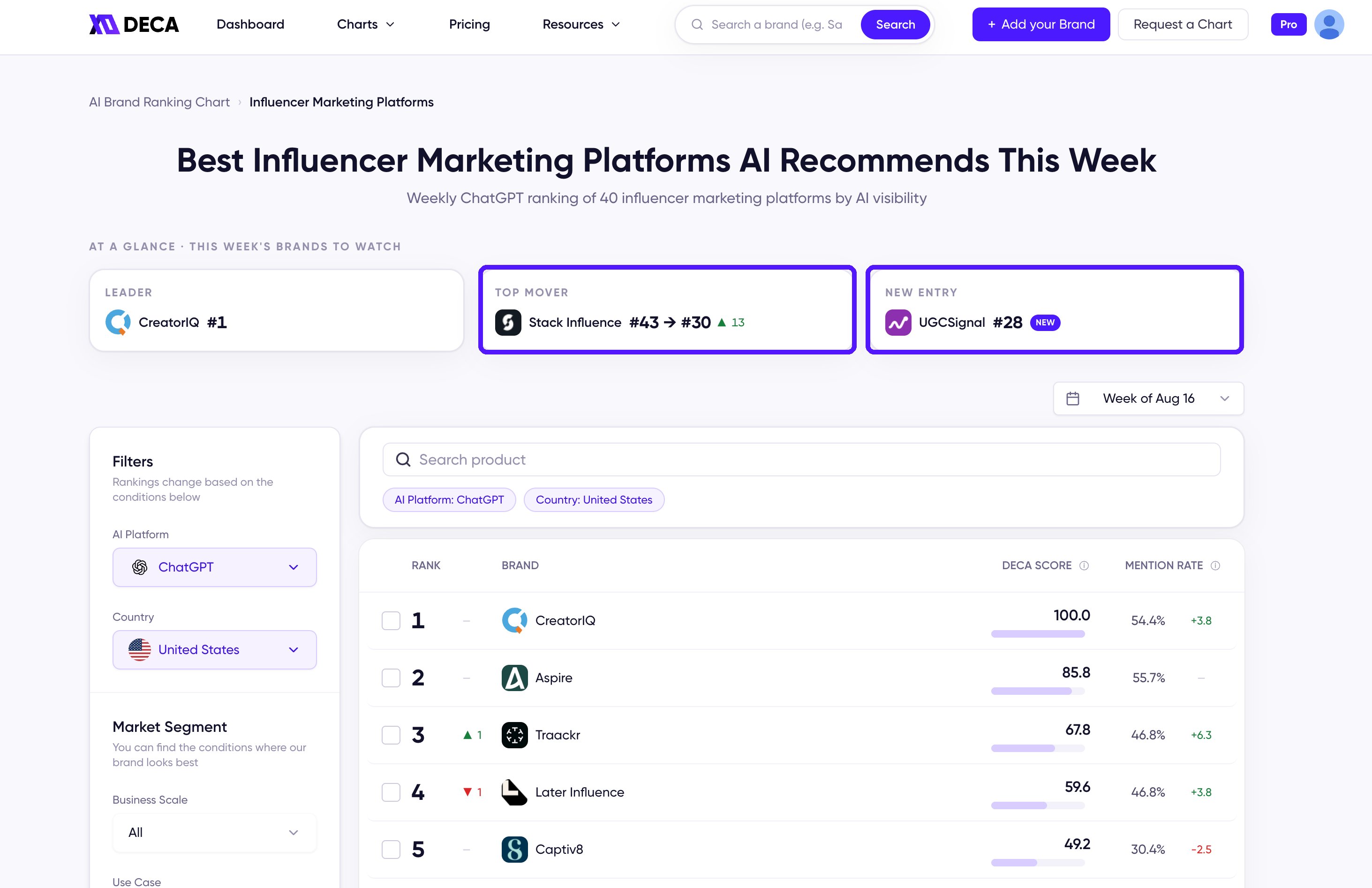The height and width of the screenshot is (888, 1372).
Task: Click the Captiv8 logo in table
Action: (514, 850)
